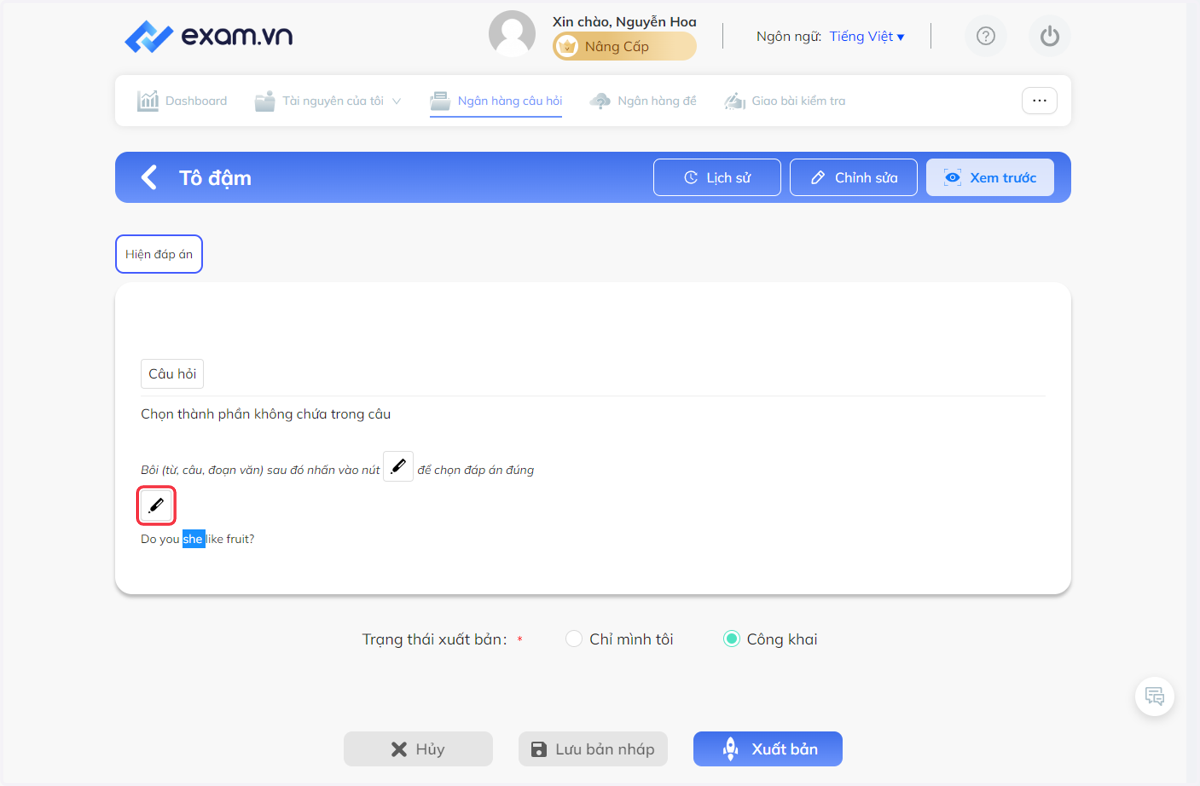The image size is (1200, 786).
Task: Click the Nâng Cấp upgrade badge
Action: pos(625,46)
